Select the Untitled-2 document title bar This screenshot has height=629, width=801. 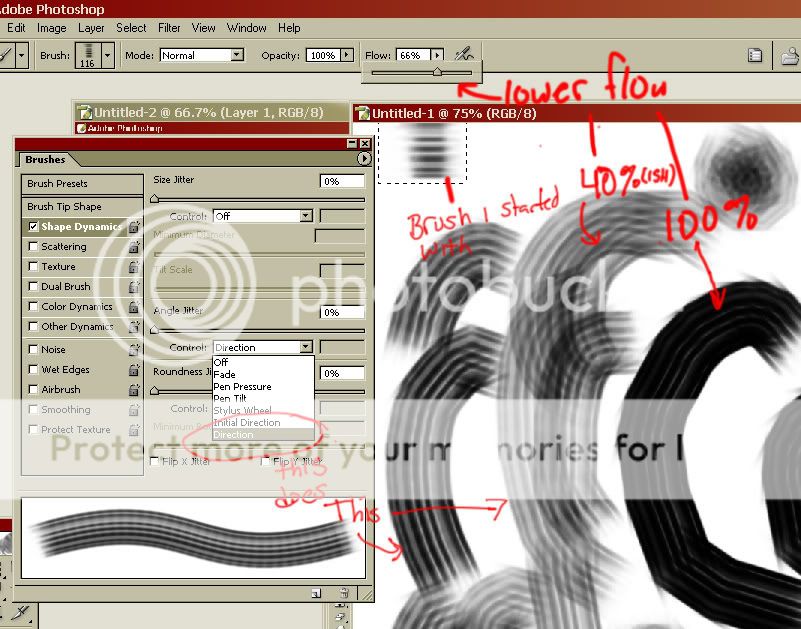[213, 112]
